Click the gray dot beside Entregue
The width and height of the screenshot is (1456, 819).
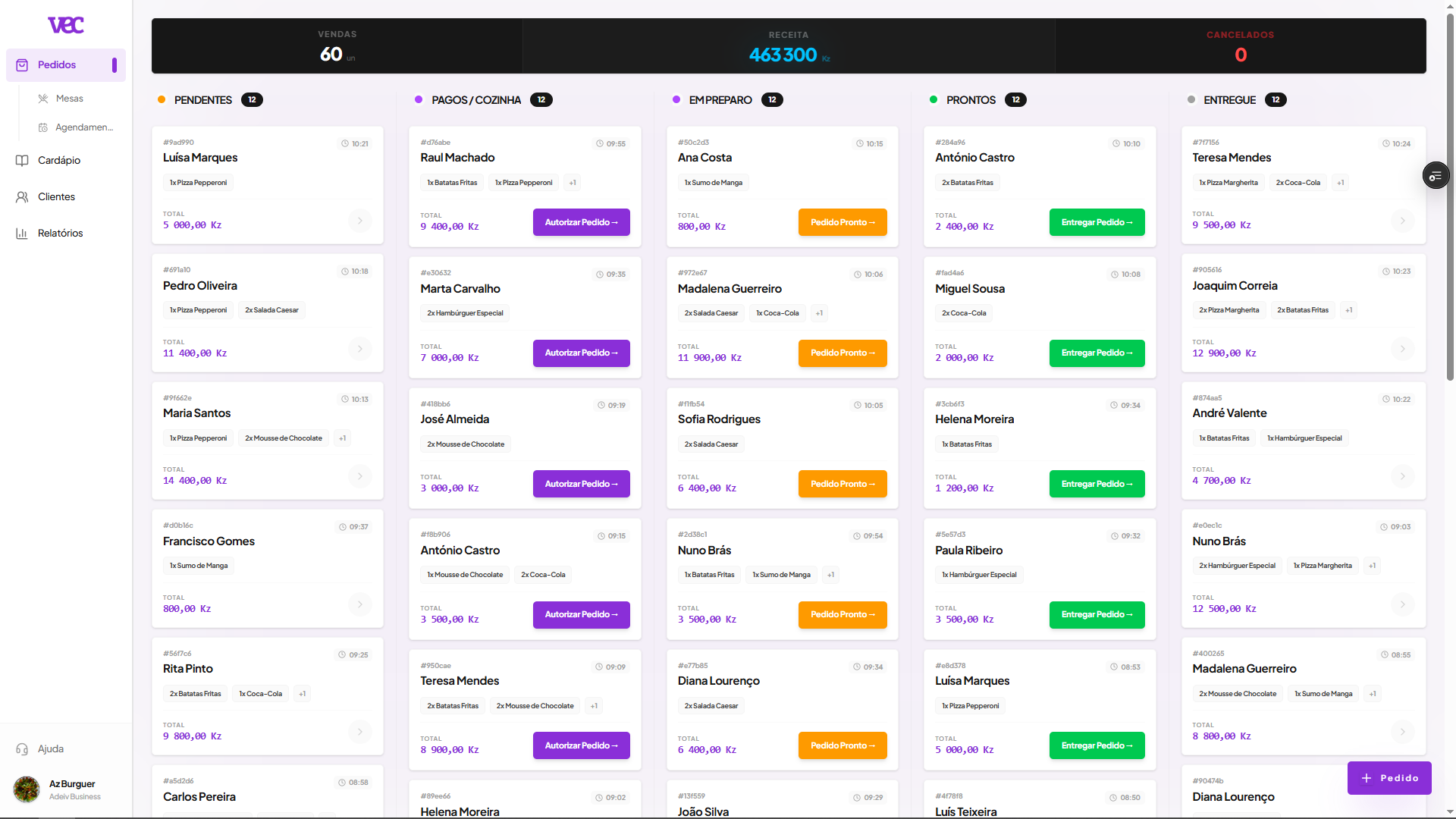[x=1191, y=100]
